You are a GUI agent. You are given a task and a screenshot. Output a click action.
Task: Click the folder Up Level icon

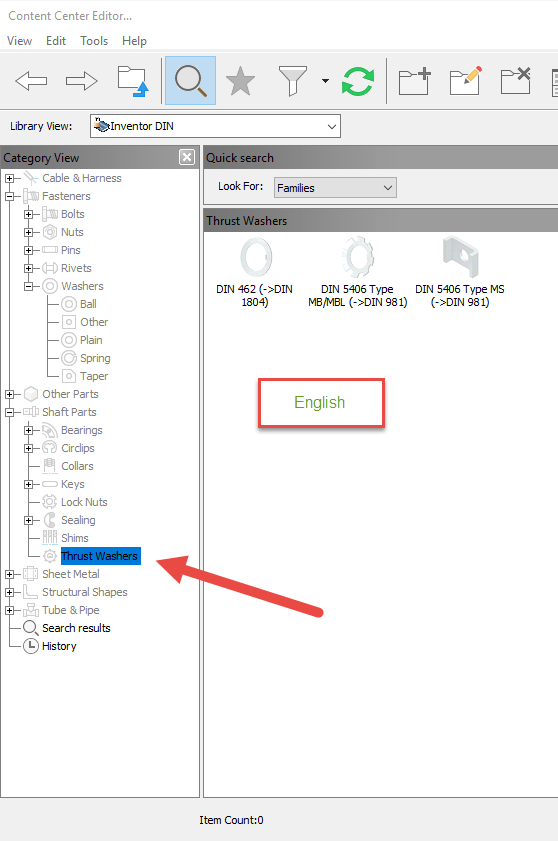[x=133, y=81]
